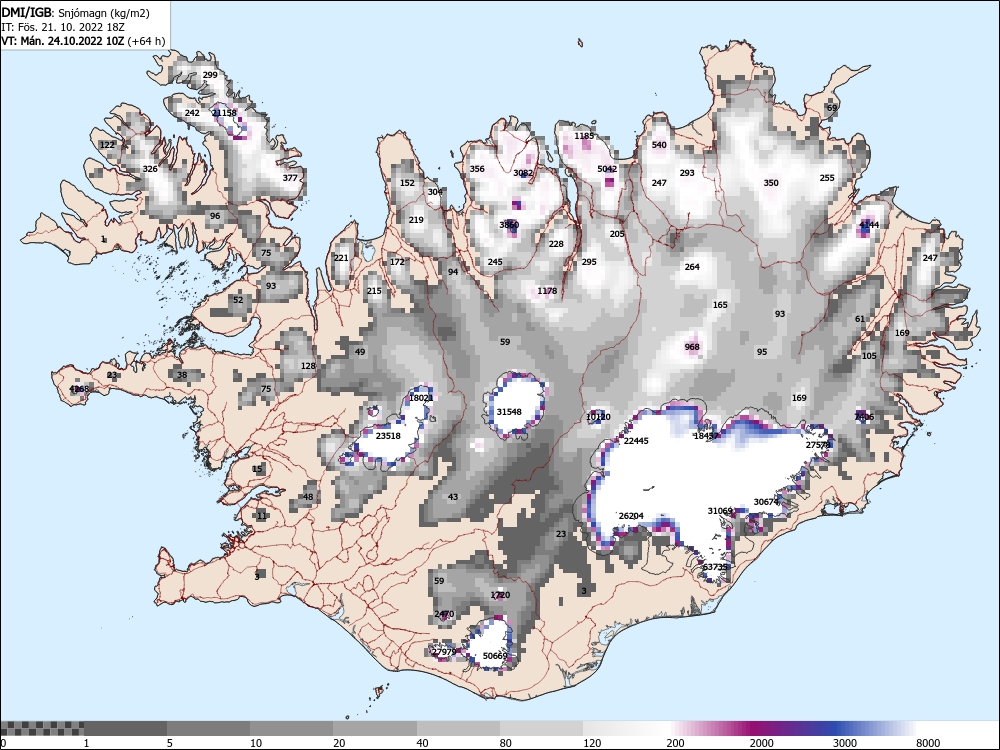1000x750 pixels.
Task: Click the snow value '1185'
Action: [584, 136]
